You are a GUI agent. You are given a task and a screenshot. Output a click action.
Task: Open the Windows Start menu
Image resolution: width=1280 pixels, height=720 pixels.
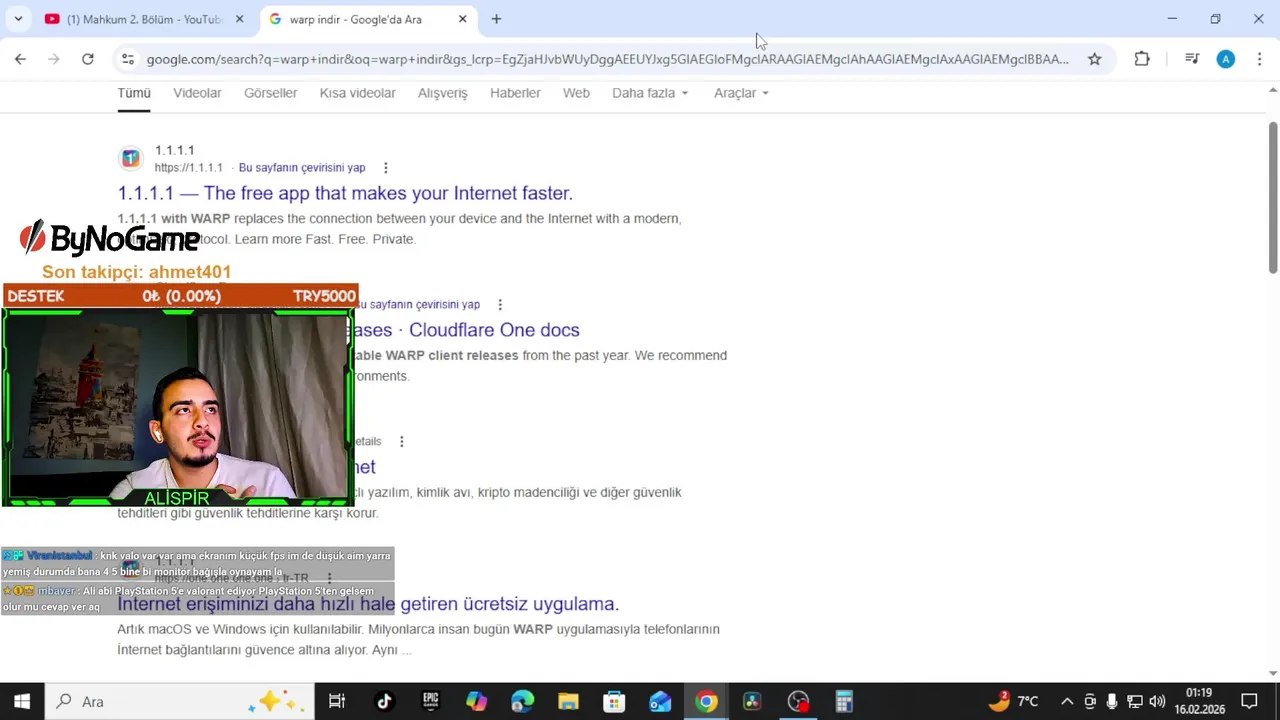(22, 701)
